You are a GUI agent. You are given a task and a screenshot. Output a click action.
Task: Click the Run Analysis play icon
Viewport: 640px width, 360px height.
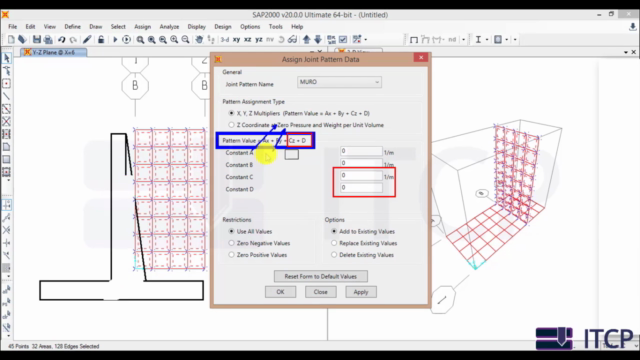point(115,39)
